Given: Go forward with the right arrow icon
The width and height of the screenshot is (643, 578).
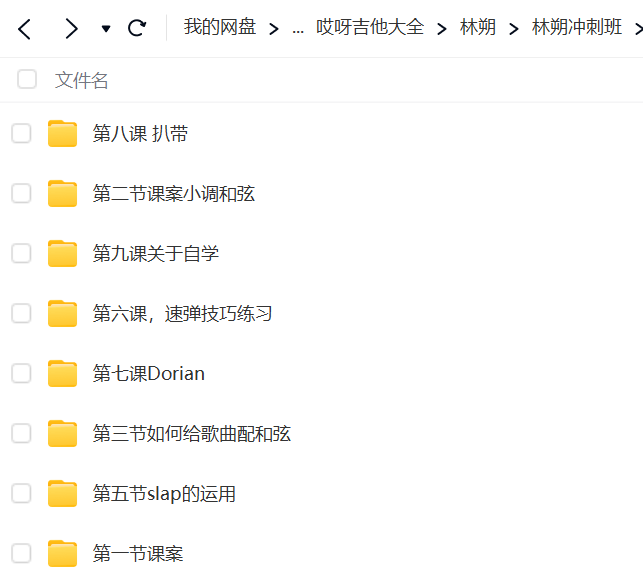Looking at the screenshot, I should coord(71,29).
